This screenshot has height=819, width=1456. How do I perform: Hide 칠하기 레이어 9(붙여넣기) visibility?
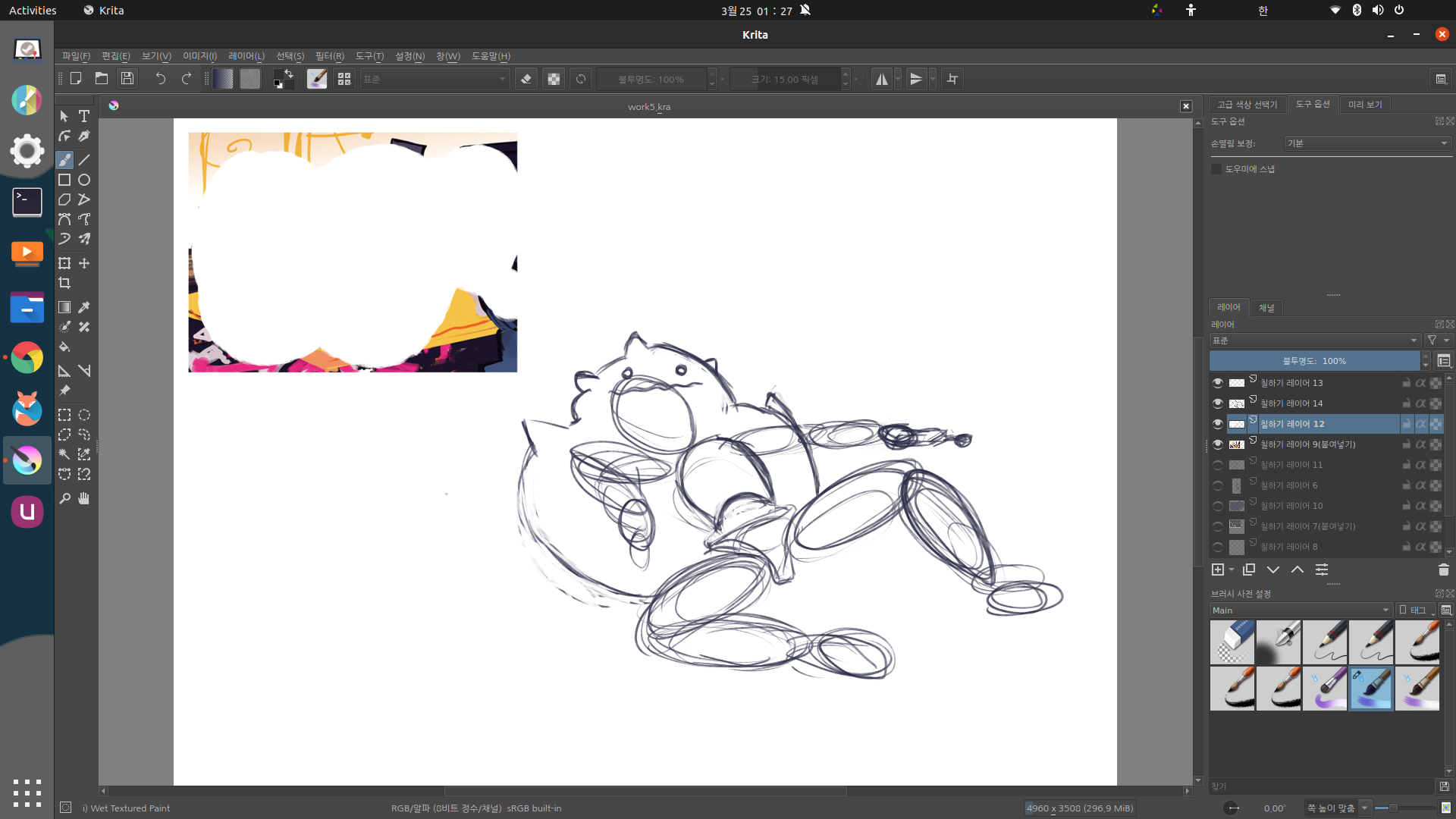coord(1218,444)
